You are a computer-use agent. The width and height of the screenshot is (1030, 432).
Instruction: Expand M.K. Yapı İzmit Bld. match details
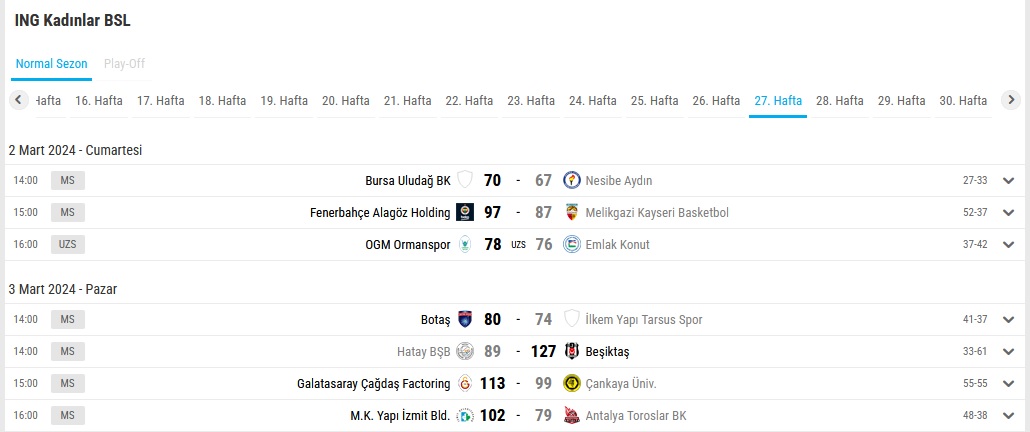[1009, 416]
